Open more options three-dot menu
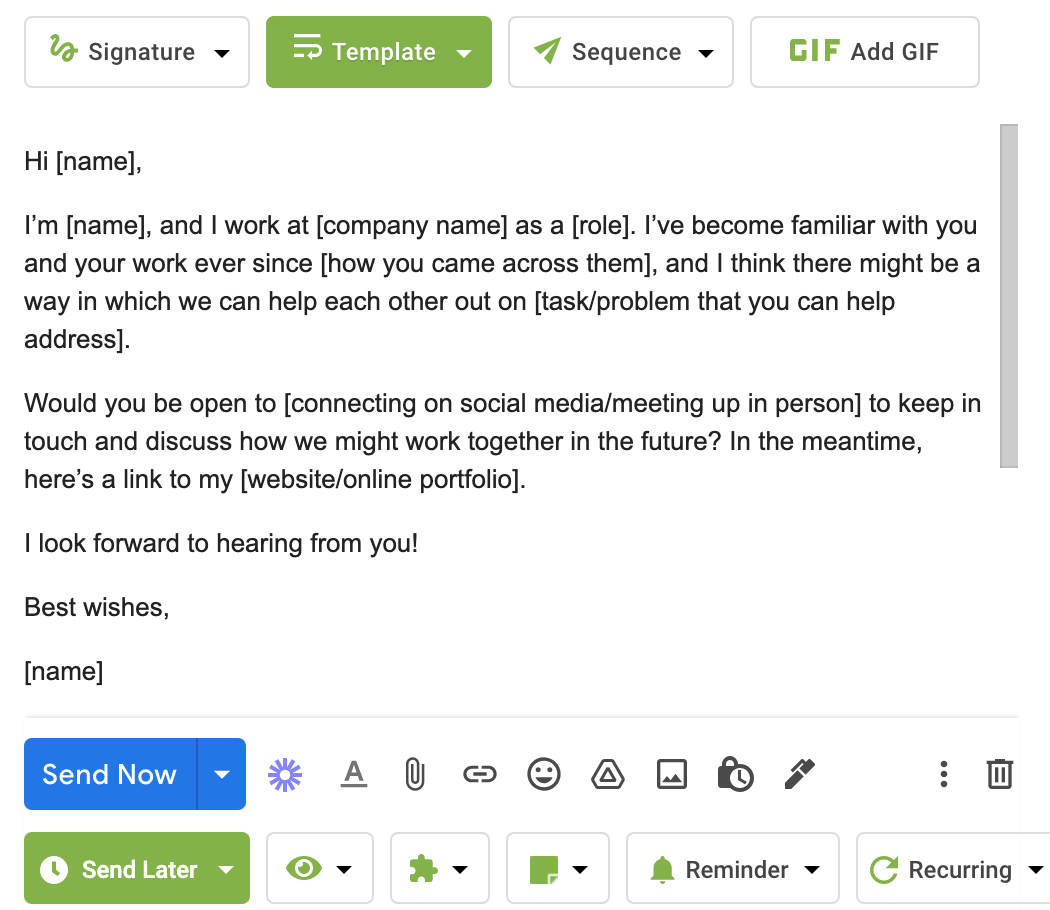 click(943, 774)
